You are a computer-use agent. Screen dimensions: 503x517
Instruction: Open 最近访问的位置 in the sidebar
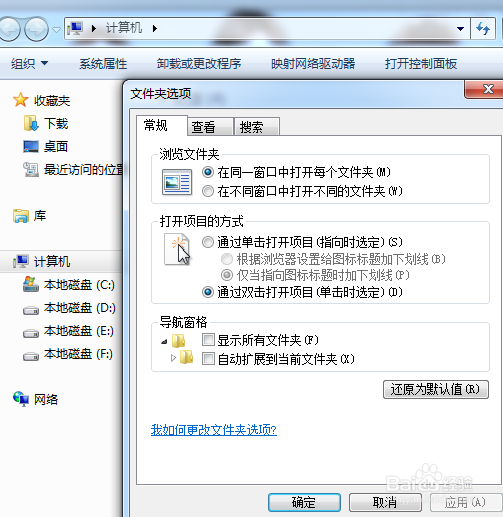(83, 170)
